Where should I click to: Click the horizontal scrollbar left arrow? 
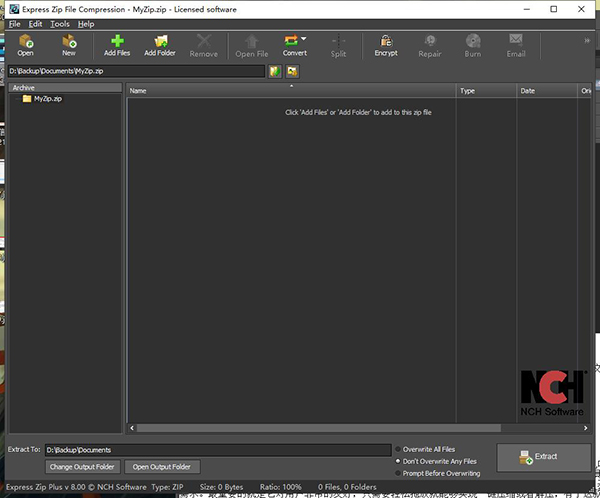[x=132, y=428]
